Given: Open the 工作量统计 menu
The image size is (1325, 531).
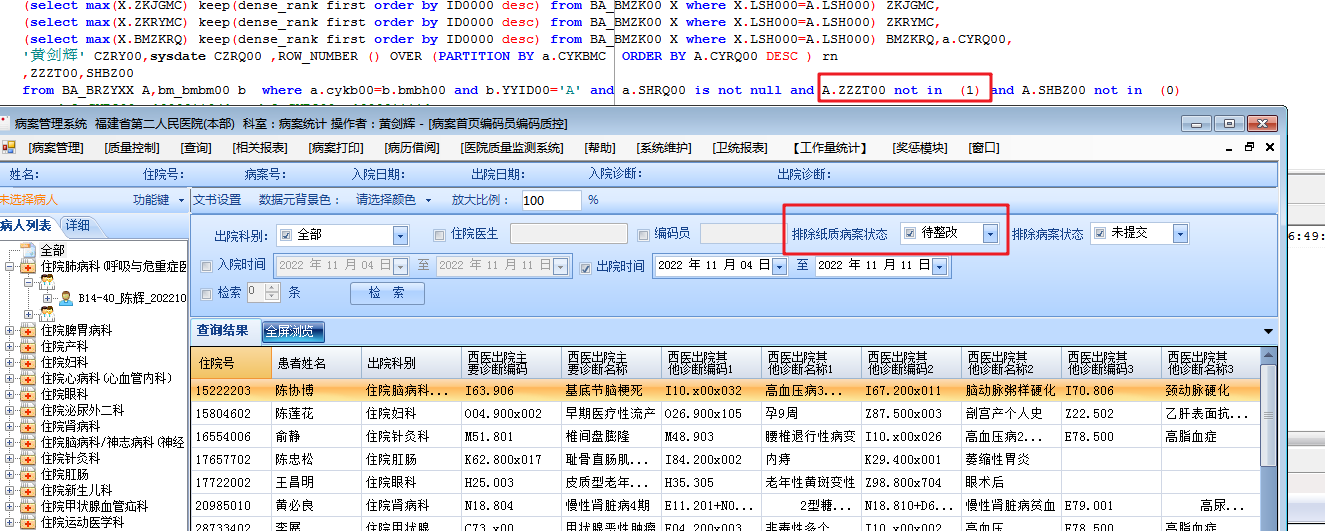Looking at the screenshot, I should coord(831,148).
